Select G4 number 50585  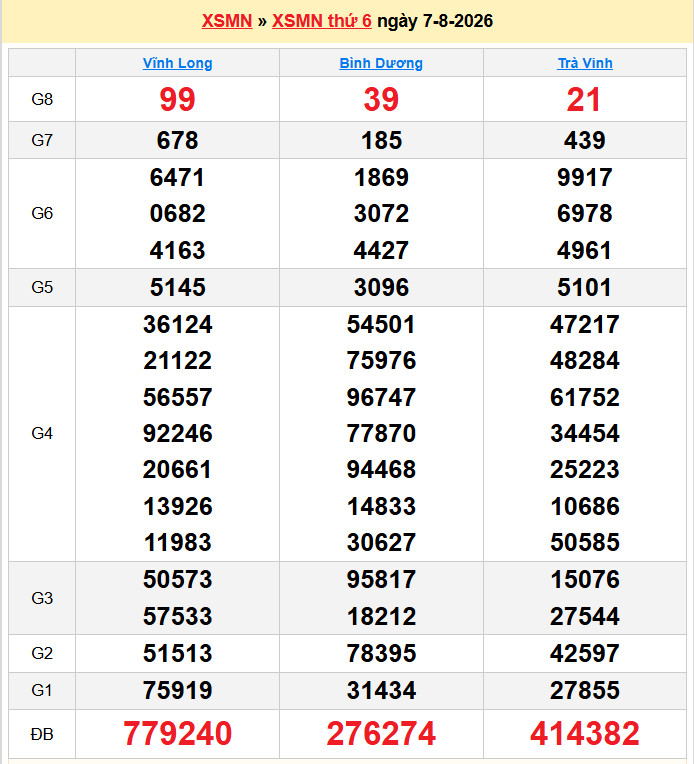tap(585, 543)
